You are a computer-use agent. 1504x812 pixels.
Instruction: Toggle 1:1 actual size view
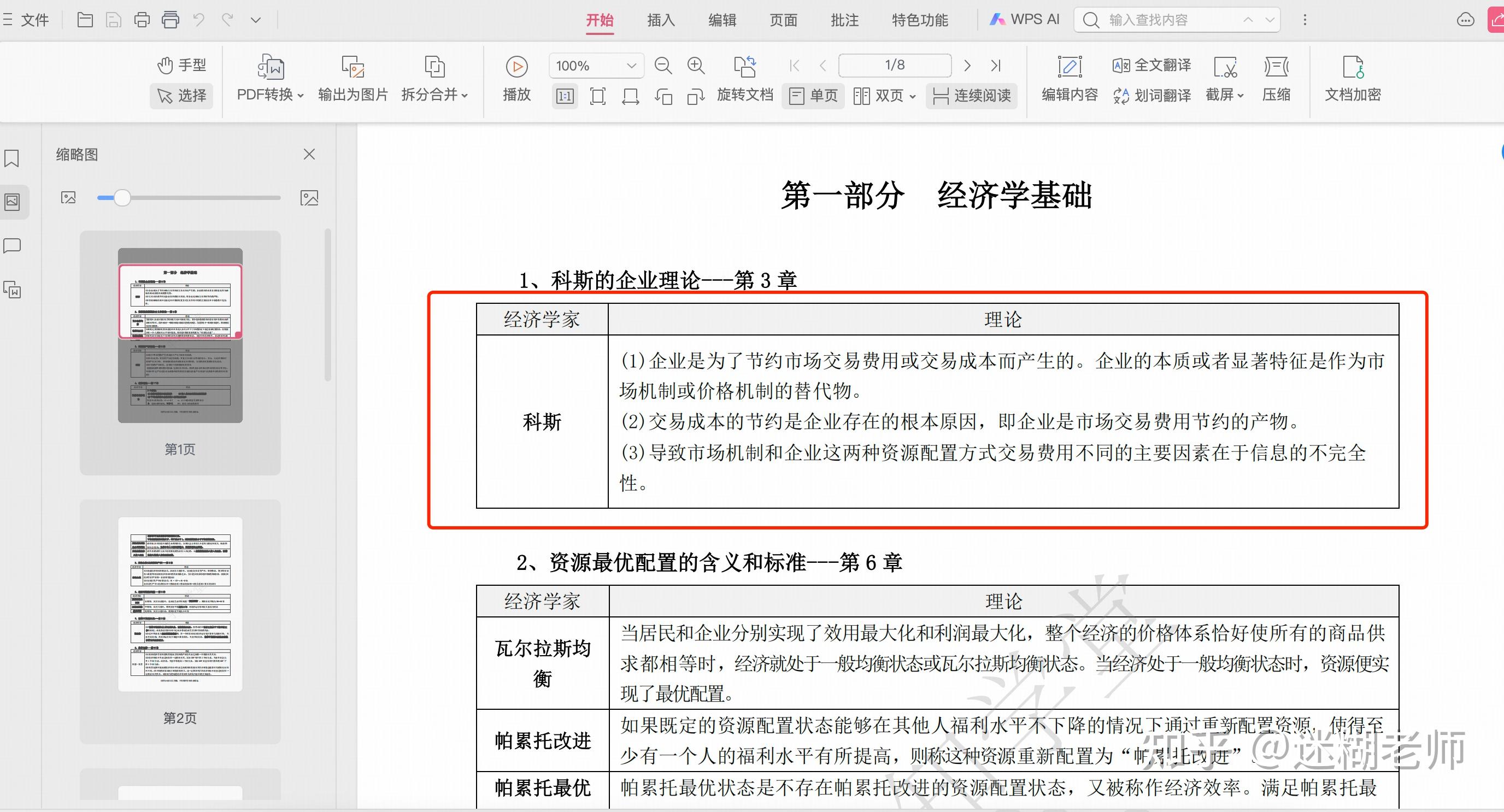tap(563, 95)
